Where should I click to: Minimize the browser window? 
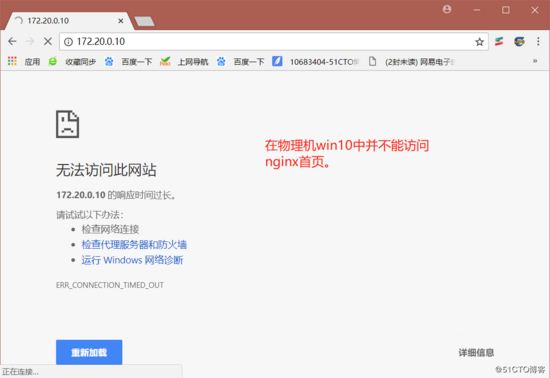point(477,10)
